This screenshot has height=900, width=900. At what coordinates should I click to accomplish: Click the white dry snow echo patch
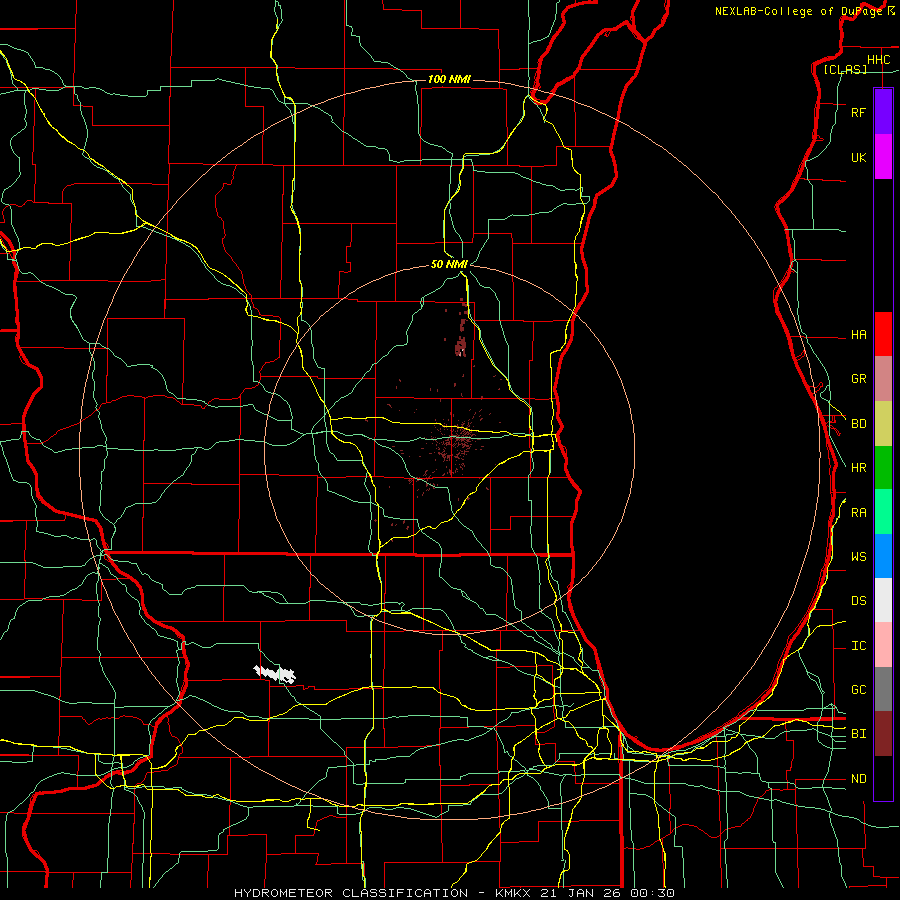click(275, 674)
